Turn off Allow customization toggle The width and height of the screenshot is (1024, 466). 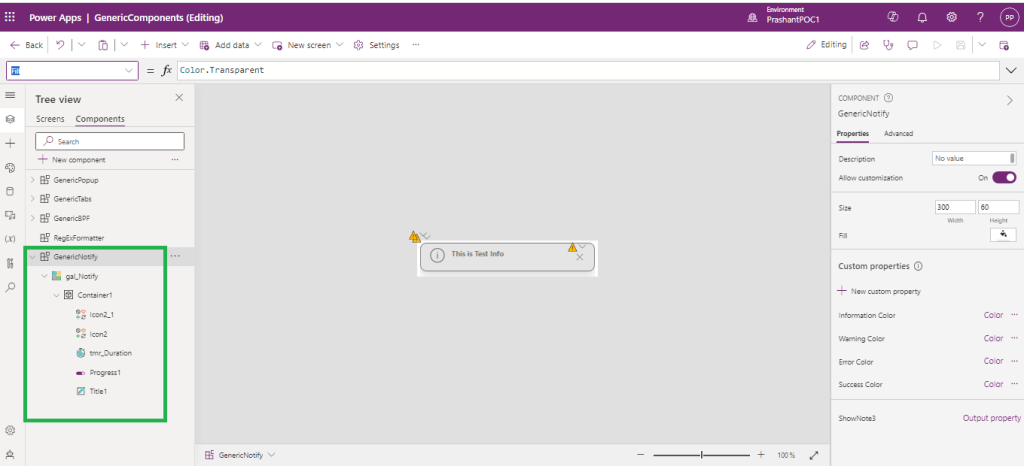(x=1003, y=177)
